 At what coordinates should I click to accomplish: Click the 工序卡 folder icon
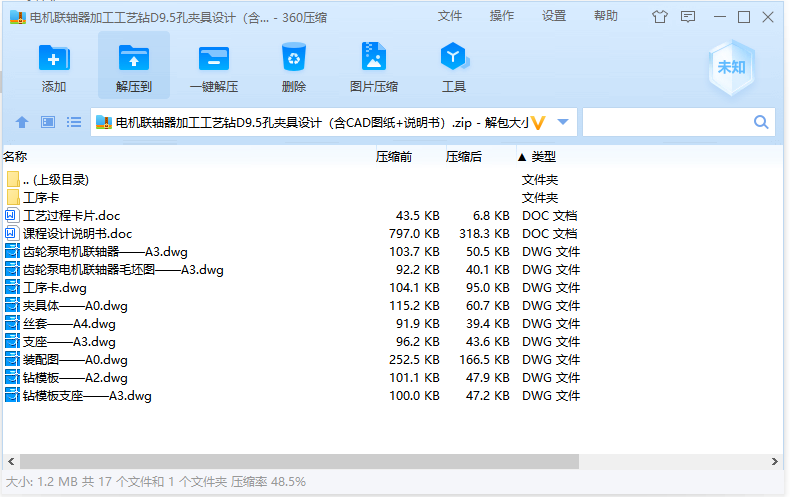click(13, 197)
